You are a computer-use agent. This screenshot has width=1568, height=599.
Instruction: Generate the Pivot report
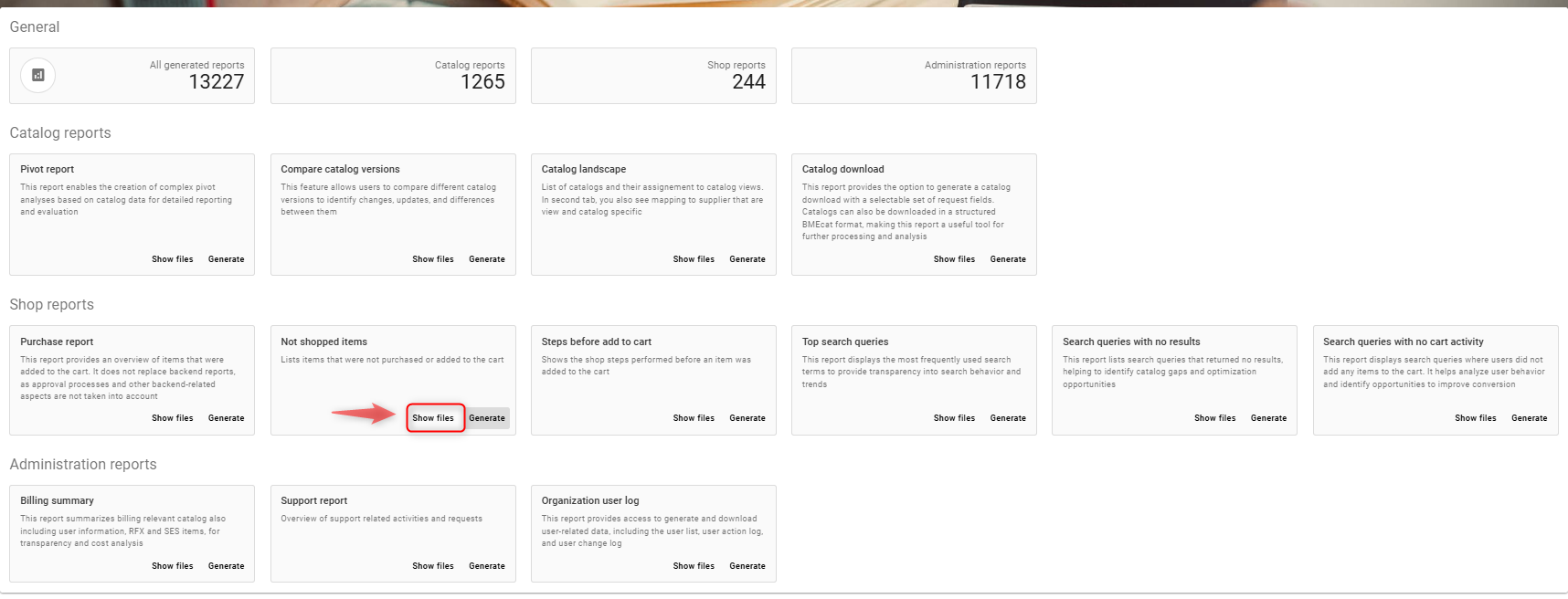pyautogui.click(x=226, y=259)
